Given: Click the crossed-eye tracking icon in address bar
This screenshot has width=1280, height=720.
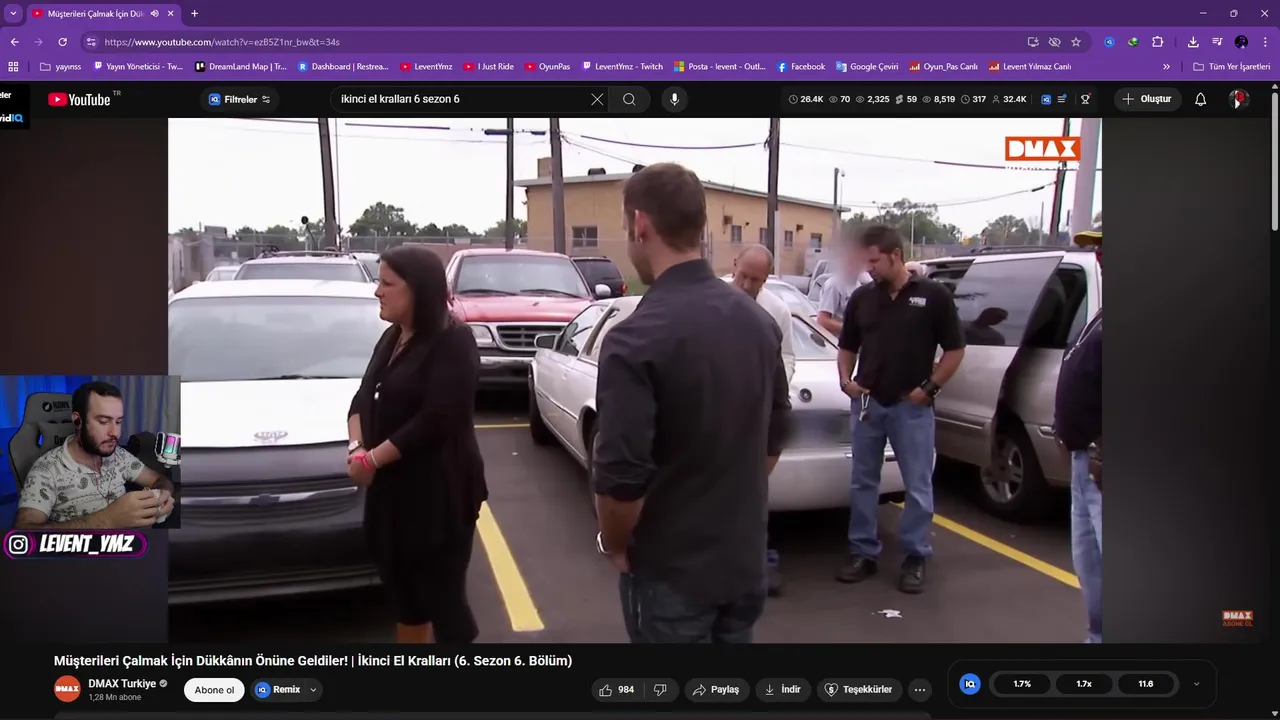Looking at the screenshot, I should point(1054,42).
